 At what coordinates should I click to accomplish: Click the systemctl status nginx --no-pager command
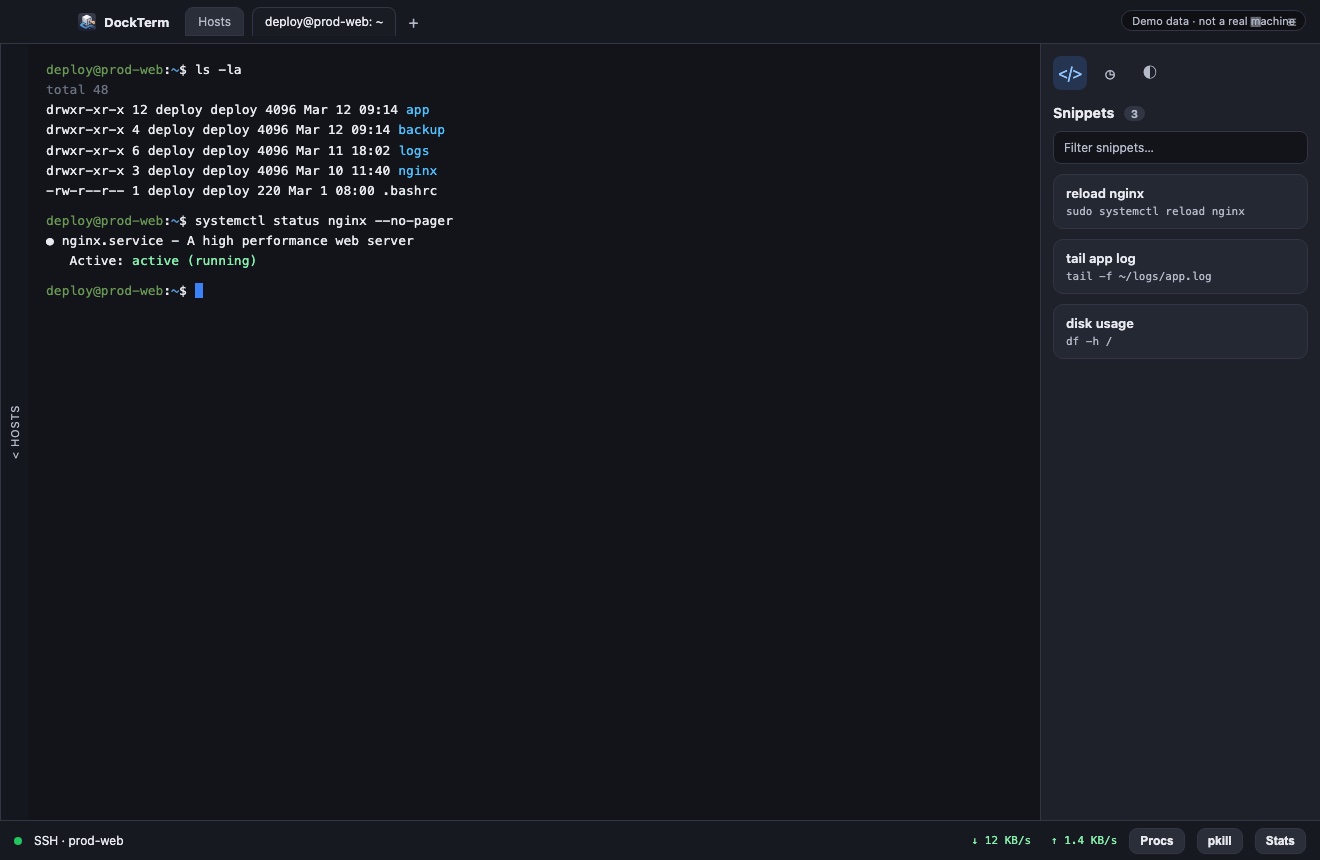click(324, 221)
